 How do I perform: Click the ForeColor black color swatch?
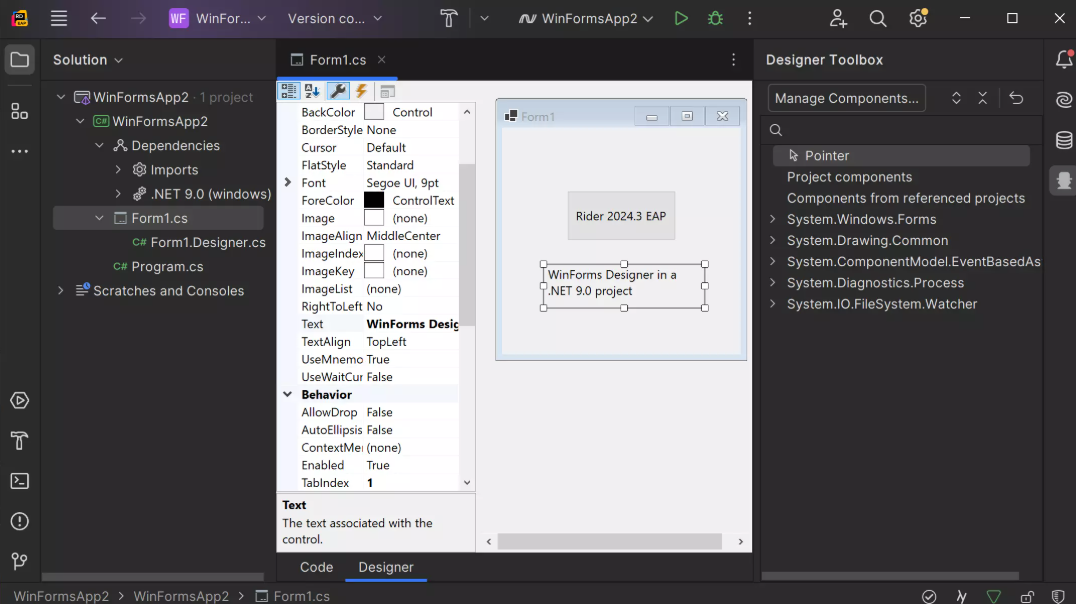pyautogui.click(x=374, y=200)
